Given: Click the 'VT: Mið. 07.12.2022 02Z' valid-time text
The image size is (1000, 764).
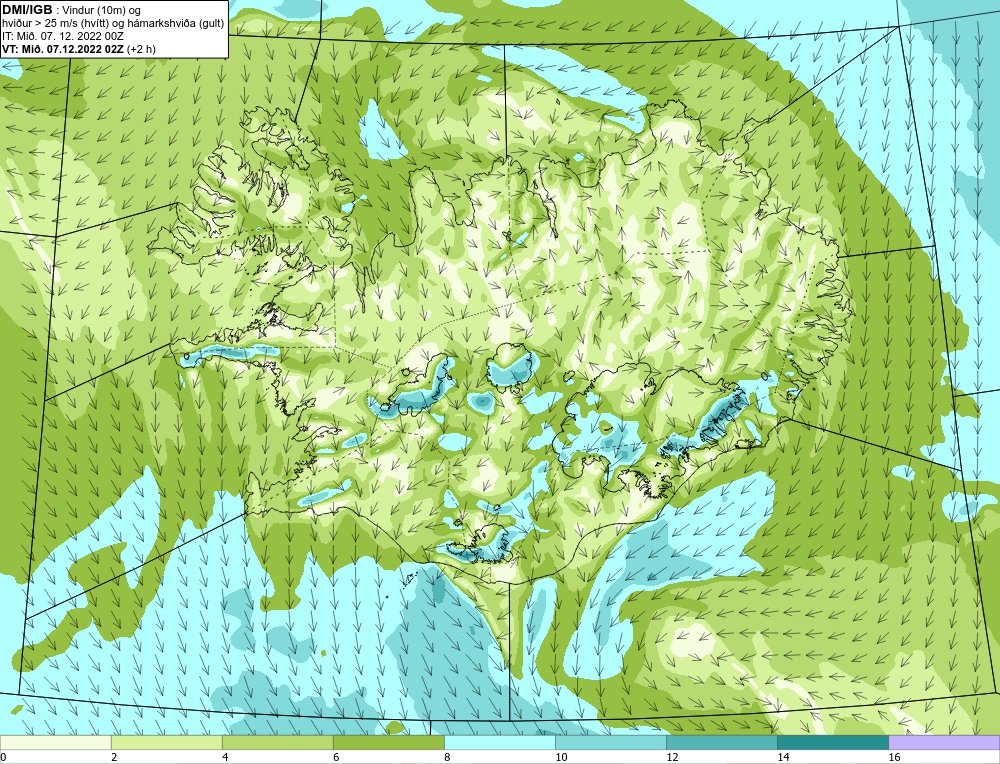Looking at the screenshot, I should (63, 48).
